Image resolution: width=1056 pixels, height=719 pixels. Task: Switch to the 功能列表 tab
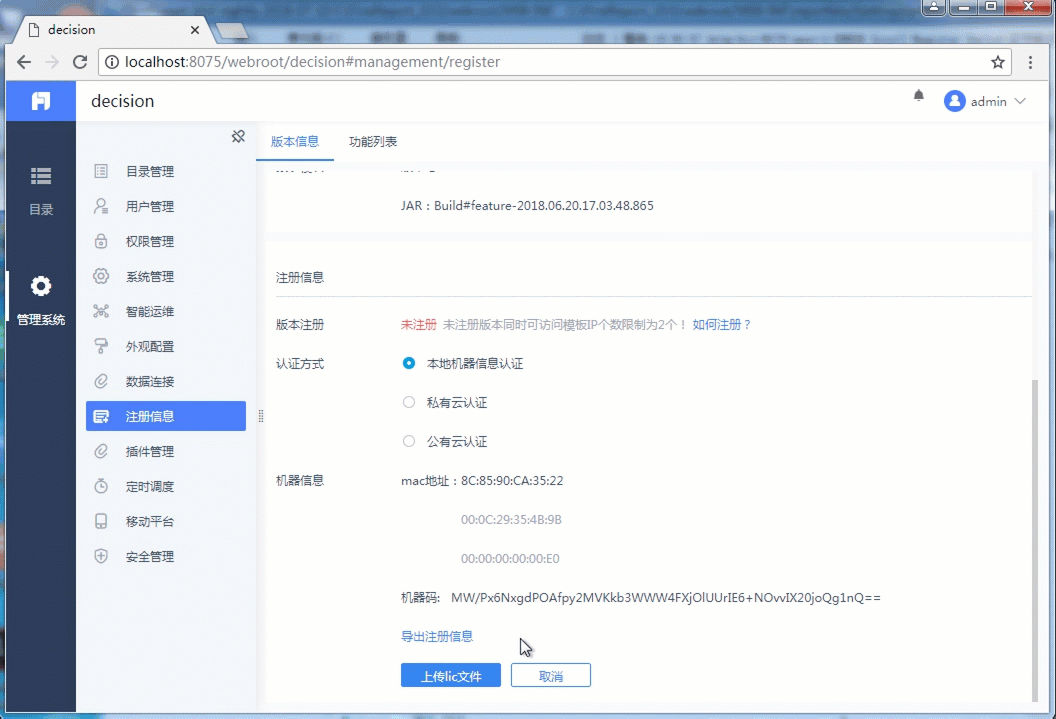point(372,141)
